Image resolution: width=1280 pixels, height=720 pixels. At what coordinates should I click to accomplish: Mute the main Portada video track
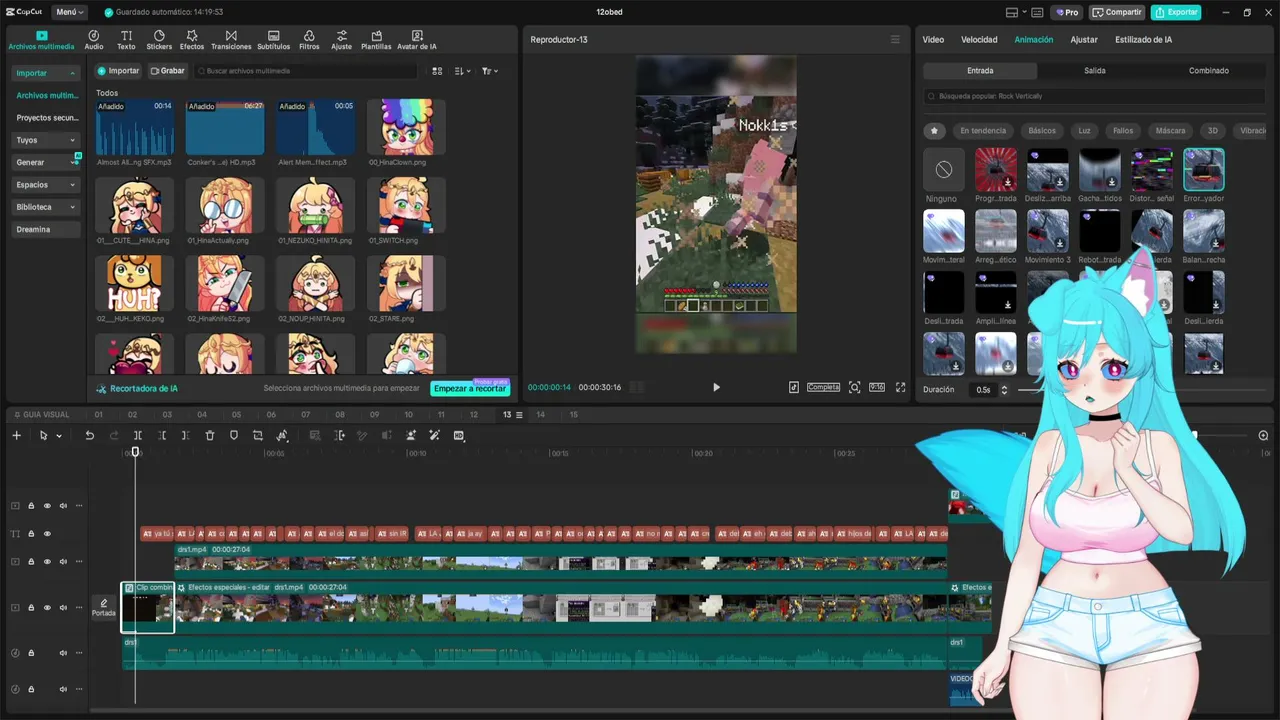[63, 607]
